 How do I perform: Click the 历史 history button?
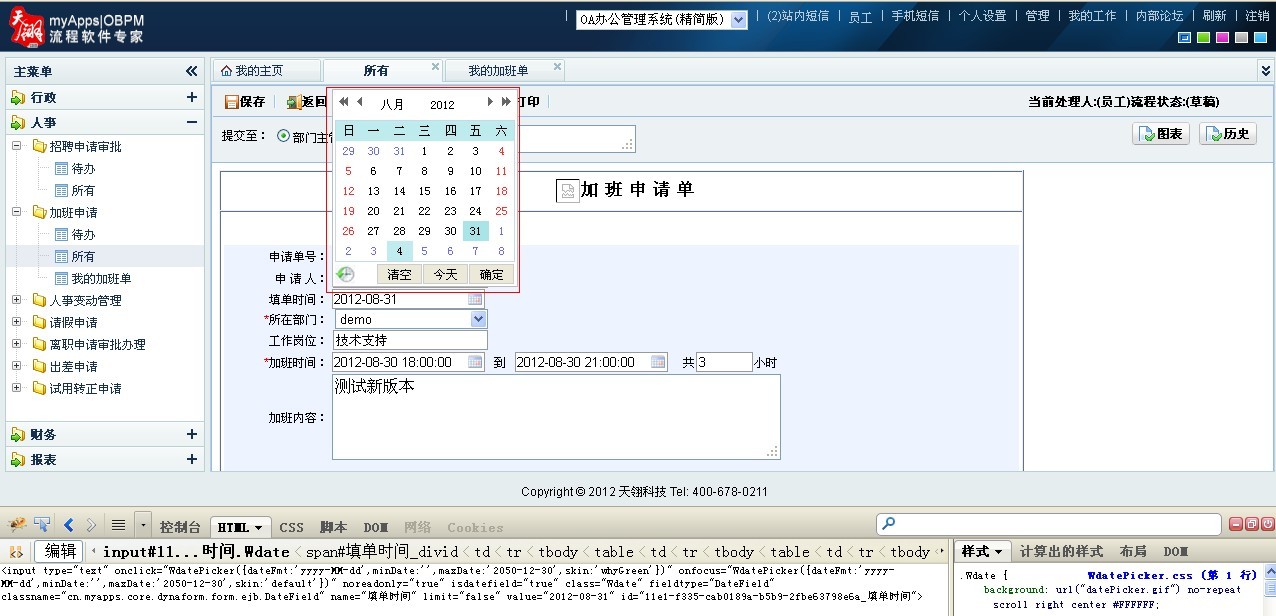click(x=1228, y=134)
